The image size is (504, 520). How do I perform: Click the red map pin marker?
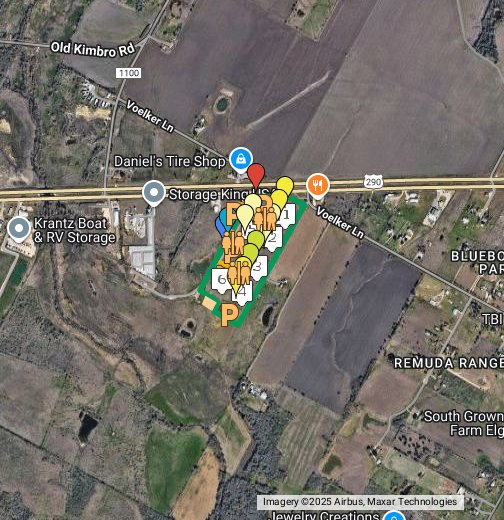pyautogui.click(x=256, y=174)
